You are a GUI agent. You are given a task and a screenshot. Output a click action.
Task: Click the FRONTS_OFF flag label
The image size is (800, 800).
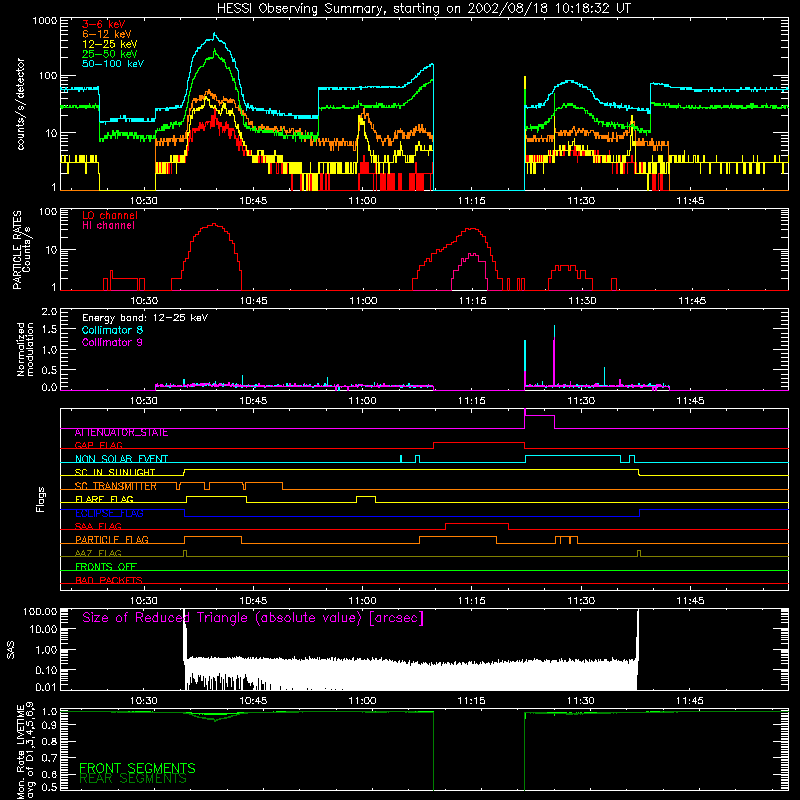[106, 567]
